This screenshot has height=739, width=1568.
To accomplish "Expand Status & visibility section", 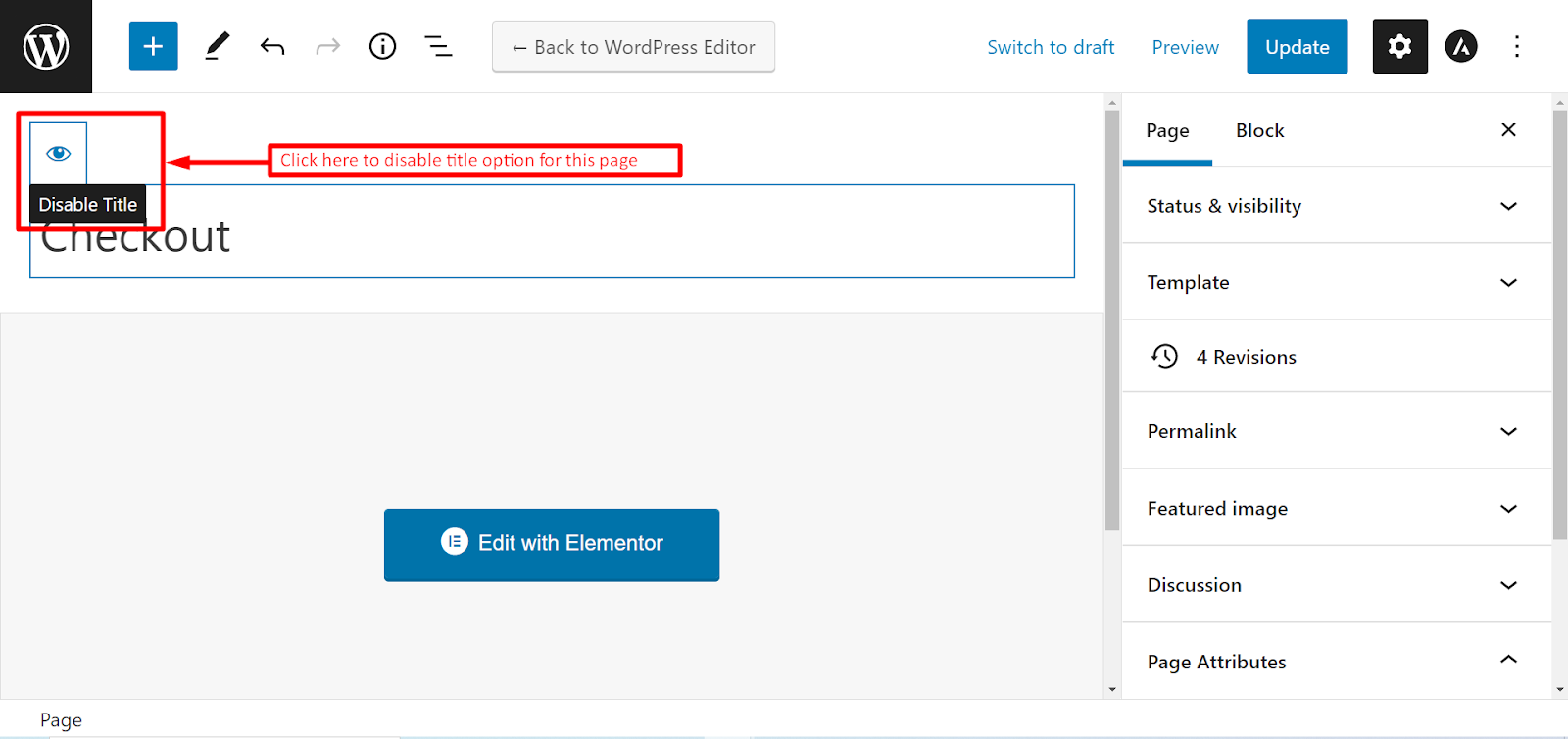I will click(x=1337, y=206).
